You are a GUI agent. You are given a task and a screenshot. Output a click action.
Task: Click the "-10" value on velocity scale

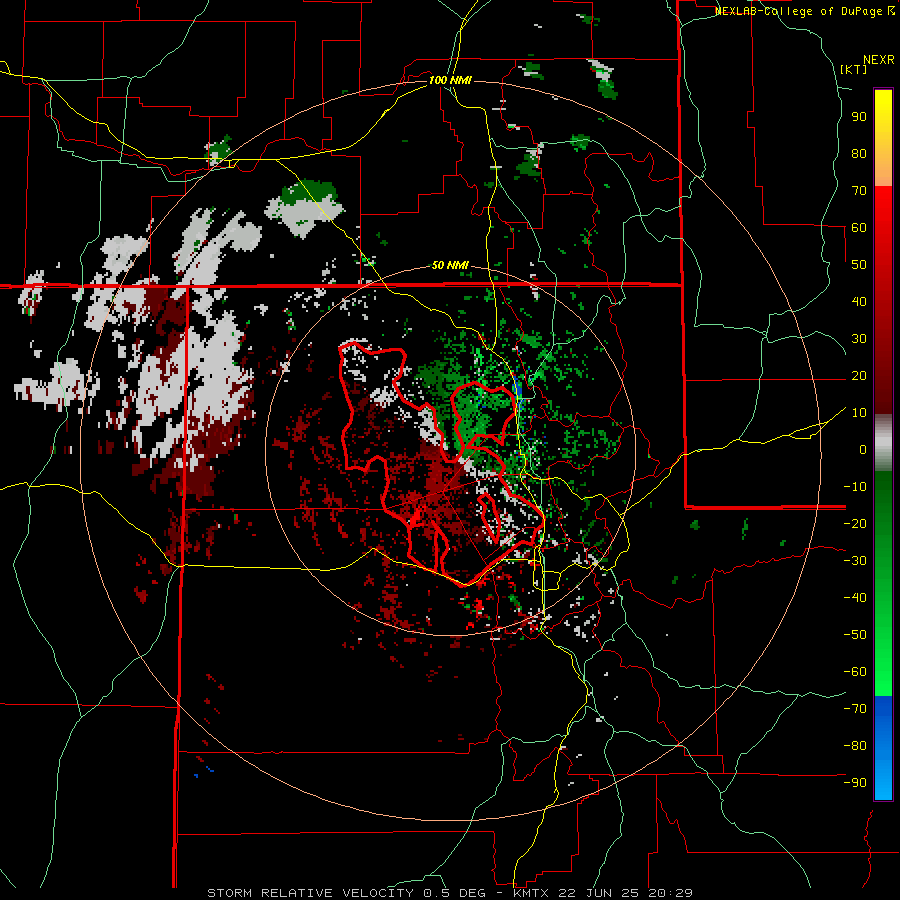(x=855, y=487)
